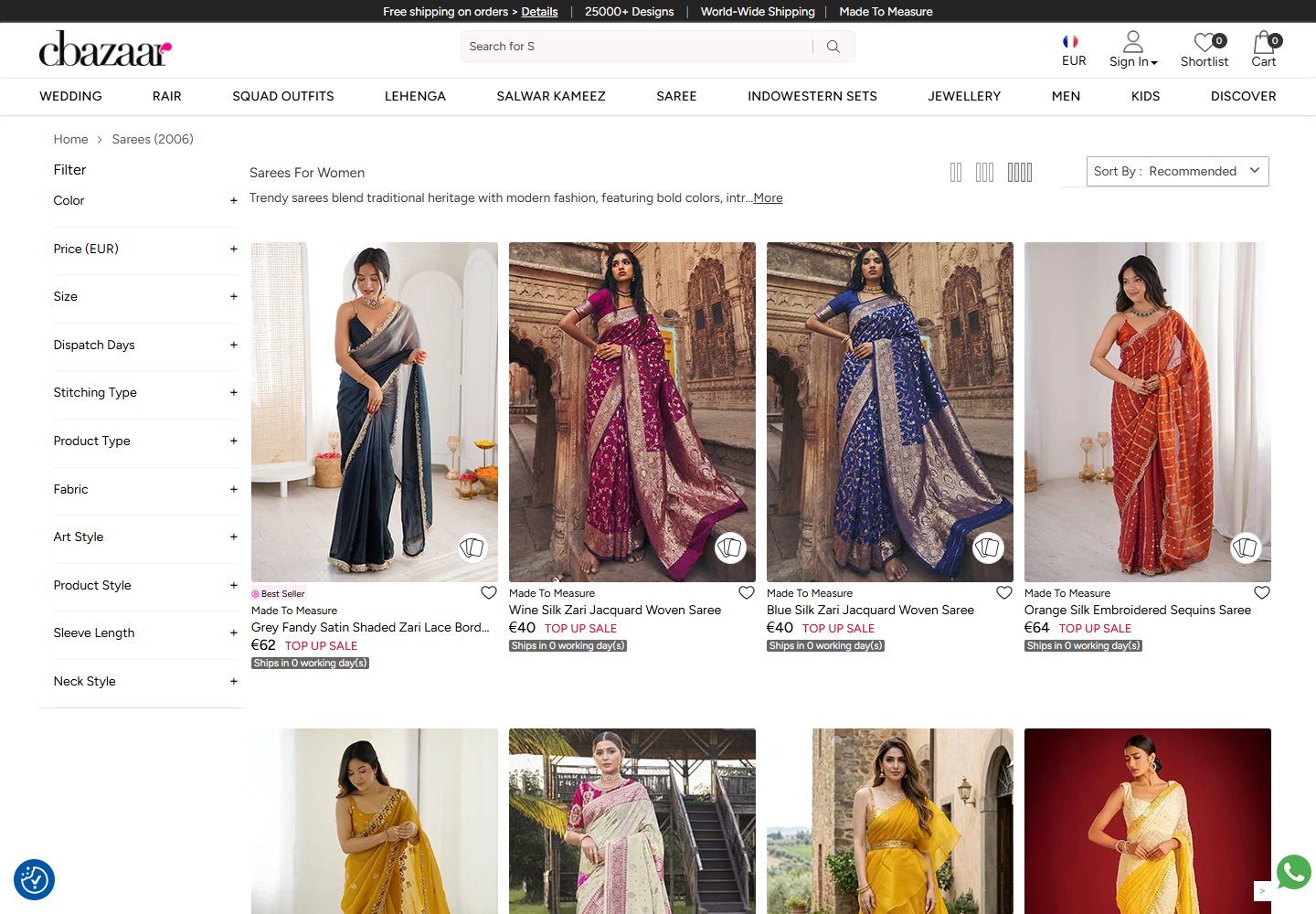
Task: Open the Sort By Recommended dropdown
Action: tap(1177, 171)
